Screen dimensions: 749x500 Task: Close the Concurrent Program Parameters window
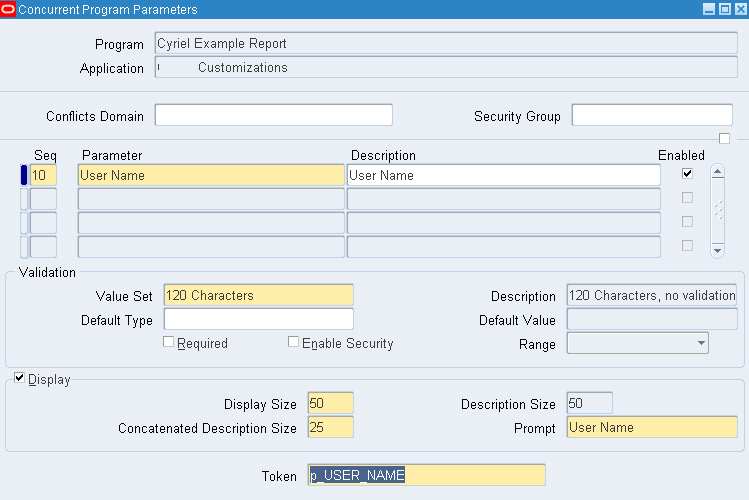[739, 9]
